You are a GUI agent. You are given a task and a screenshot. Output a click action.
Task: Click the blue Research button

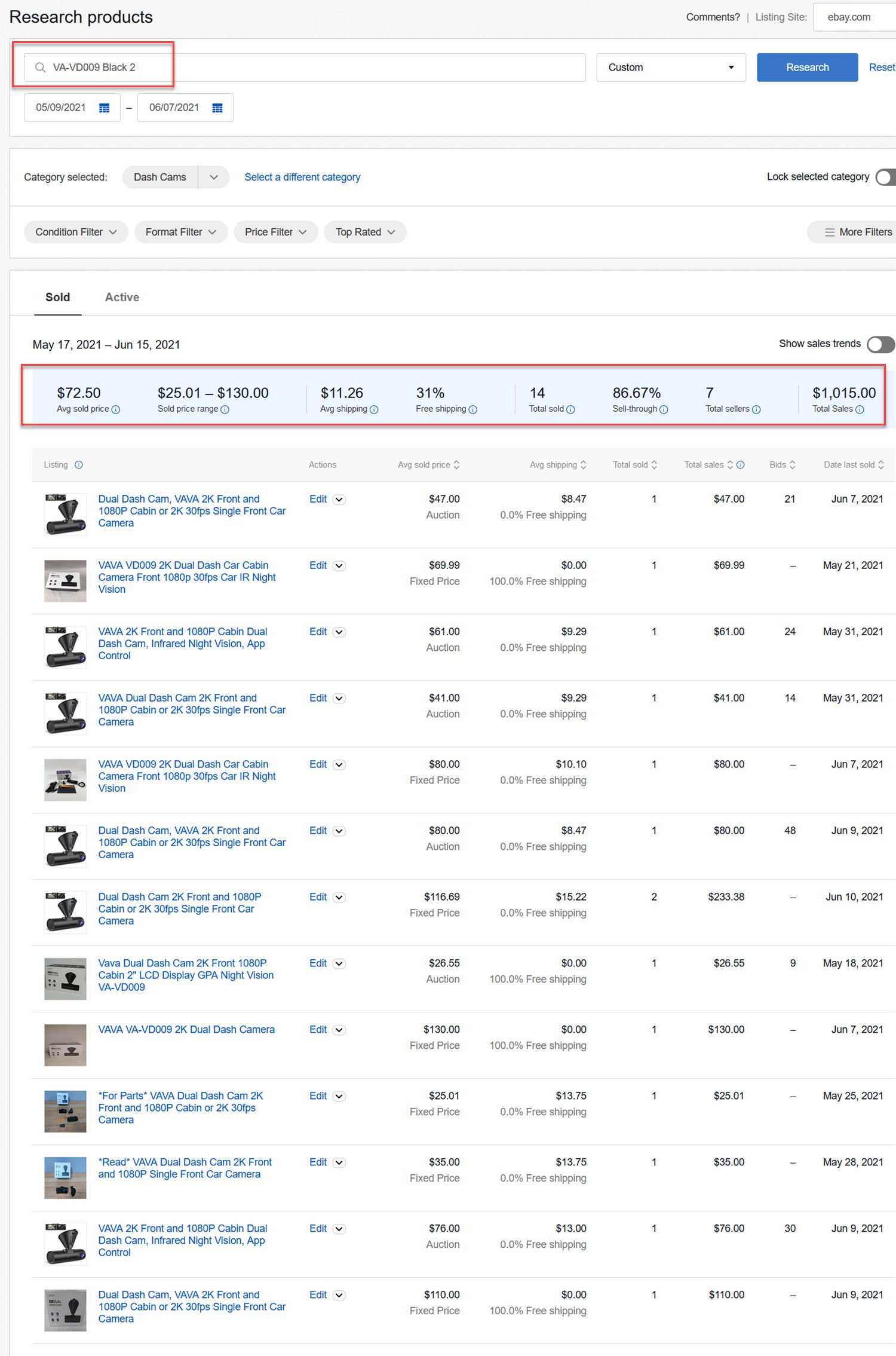point(807,68)
